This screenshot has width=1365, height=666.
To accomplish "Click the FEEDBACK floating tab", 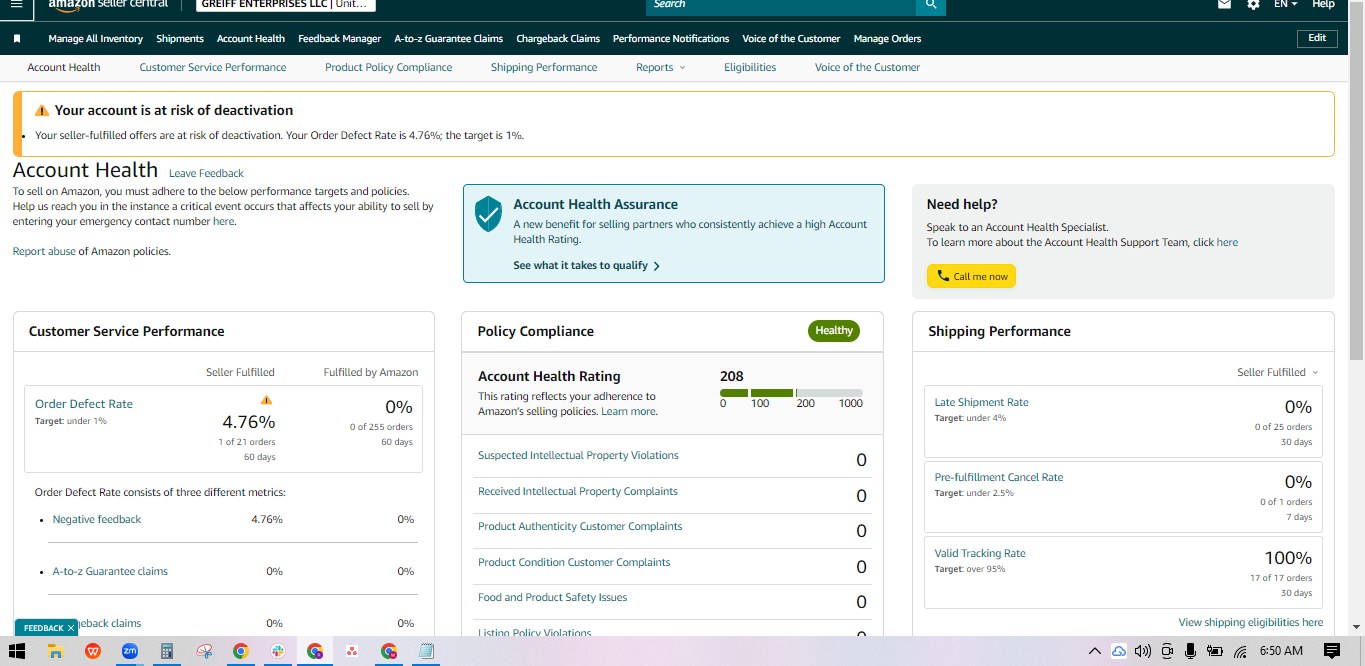I will pyautogui.click(x=47, y=628).
